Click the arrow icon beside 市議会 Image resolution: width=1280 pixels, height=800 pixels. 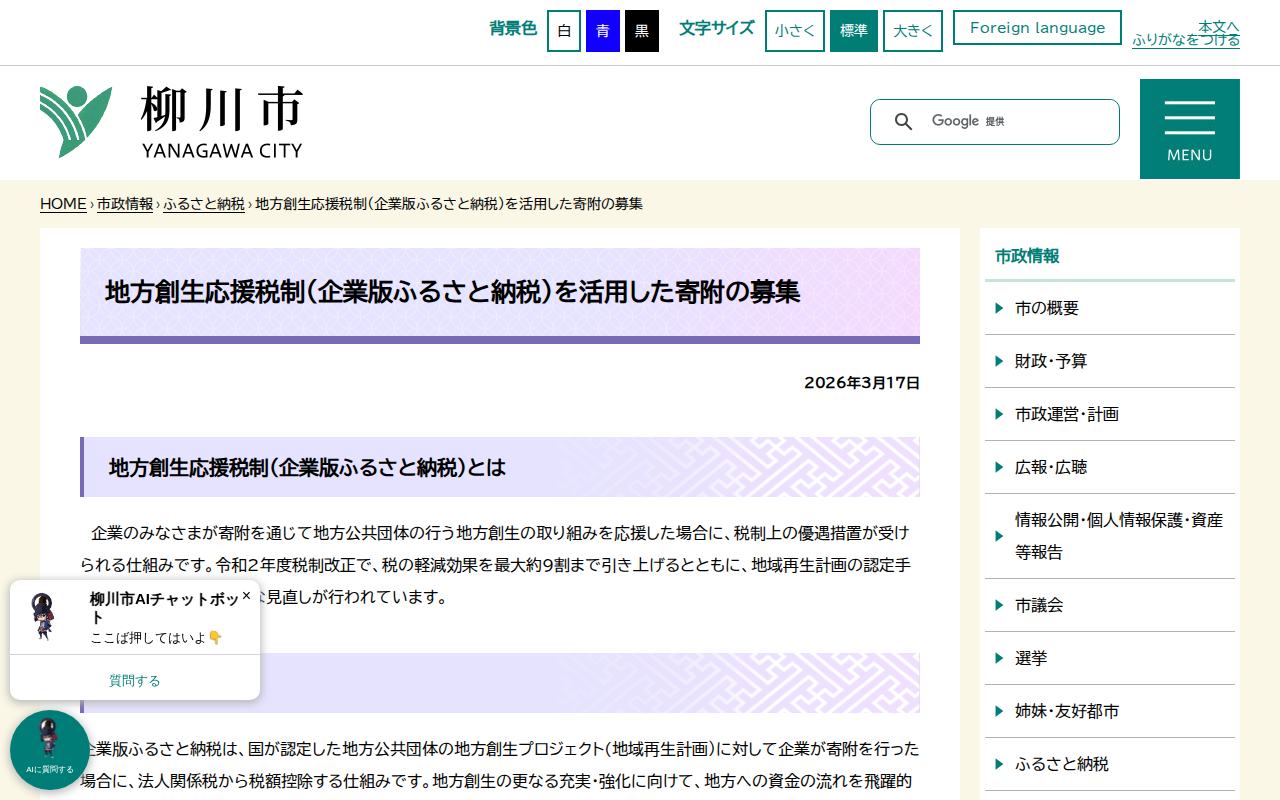click(997, 605)
